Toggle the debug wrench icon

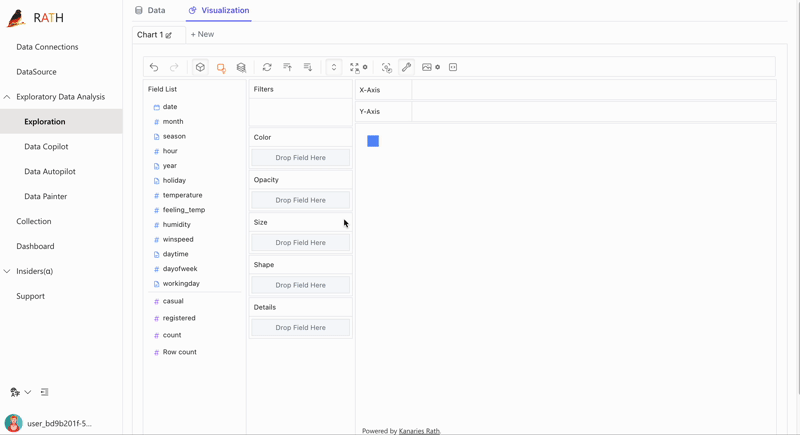(x=406, y=67)
